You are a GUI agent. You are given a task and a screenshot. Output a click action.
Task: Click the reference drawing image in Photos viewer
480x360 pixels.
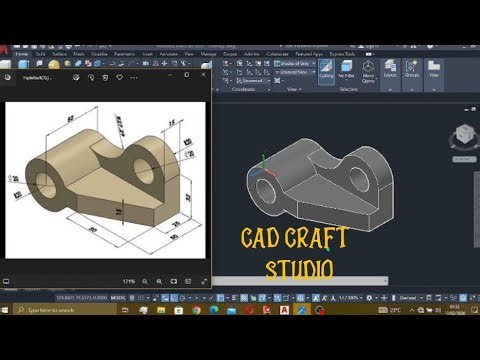pos(105,180)
